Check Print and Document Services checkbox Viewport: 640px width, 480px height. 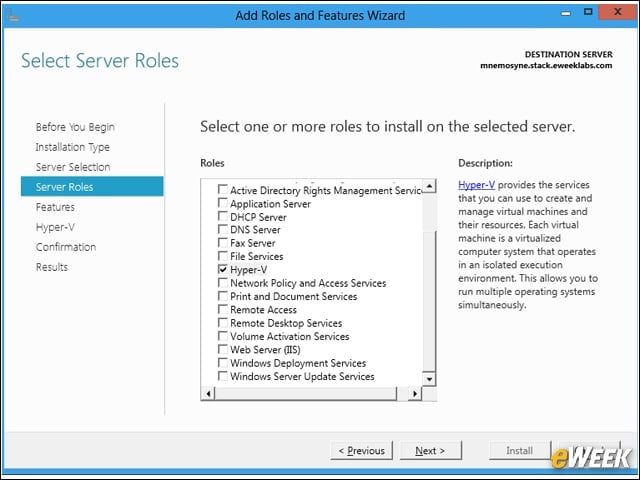(x=223, y=296)
